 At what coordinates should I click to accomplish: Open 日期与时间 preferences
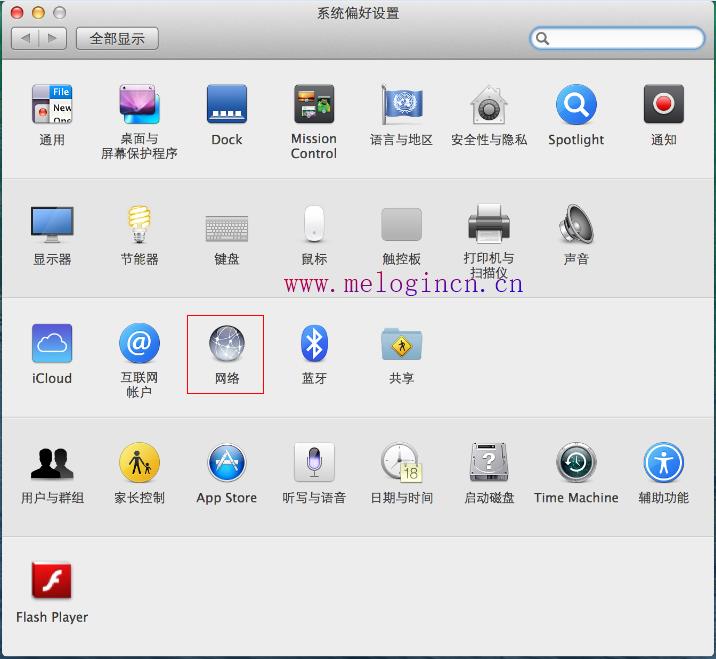coord(401,463)
